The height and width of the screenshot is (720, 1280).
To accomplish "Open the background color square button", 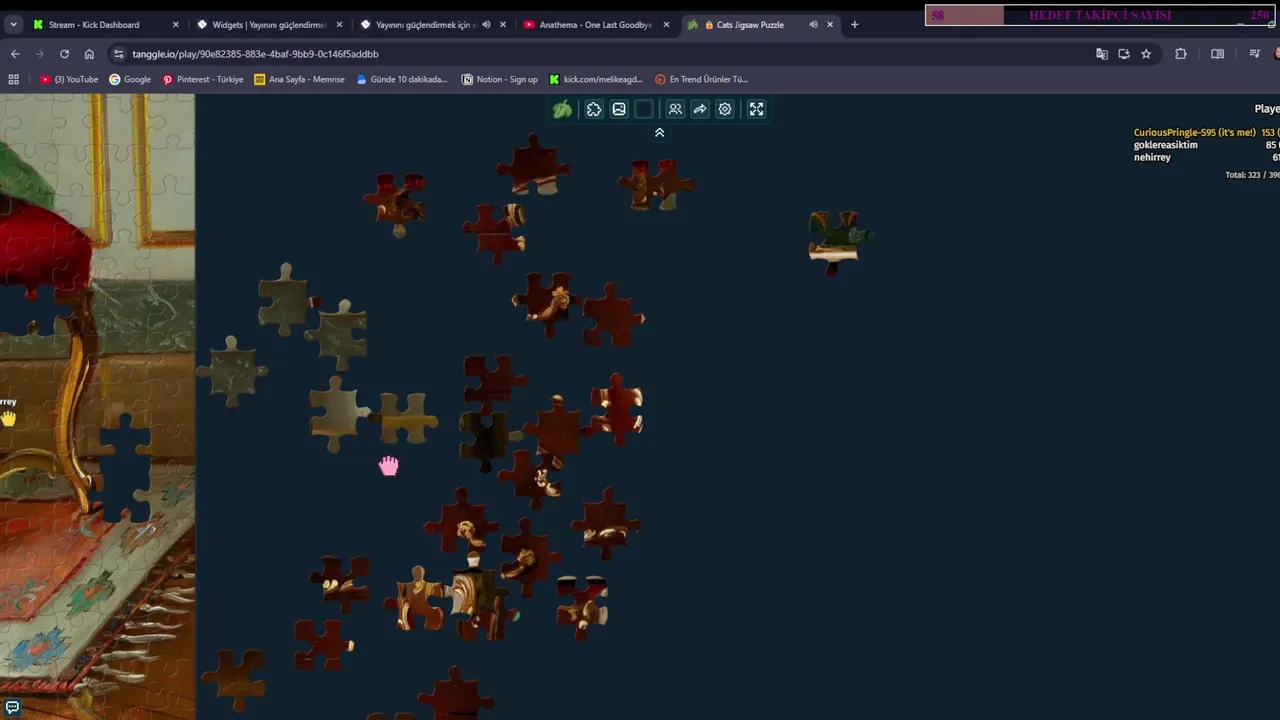I will pos(644,109).
